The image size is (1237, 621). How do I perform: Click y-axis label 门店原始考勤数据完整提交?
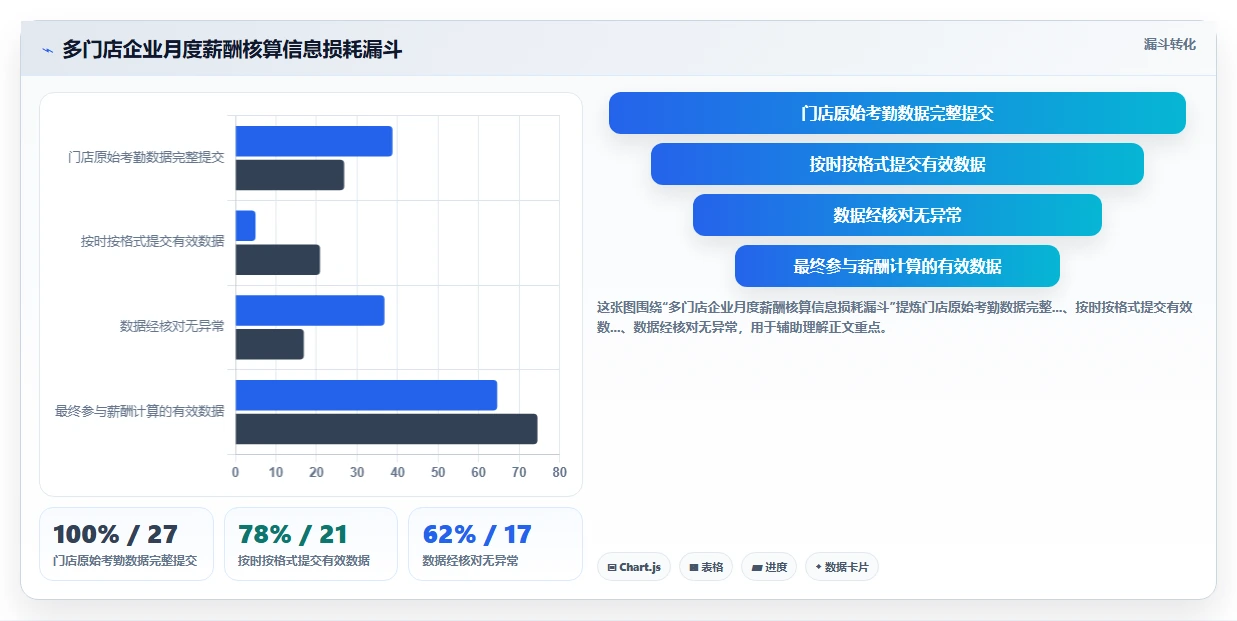[146, 158]
